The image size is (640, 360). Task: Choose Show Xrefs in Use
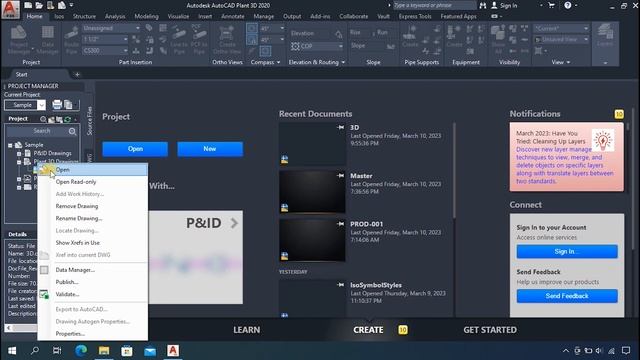click(x=93, y=243)
